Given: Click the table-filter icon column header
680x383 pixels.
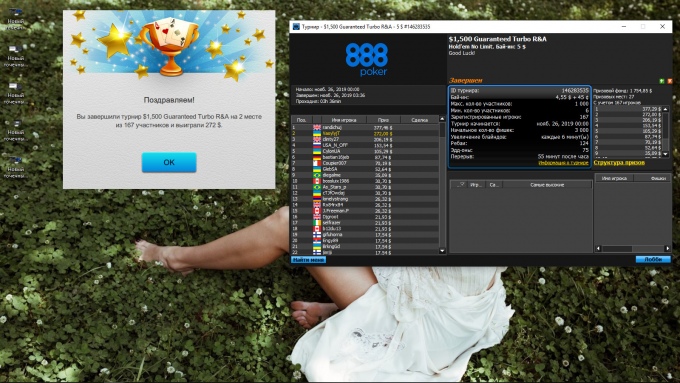Looking at the screenshot, I should pyautogui.click(x=459, y=185).
